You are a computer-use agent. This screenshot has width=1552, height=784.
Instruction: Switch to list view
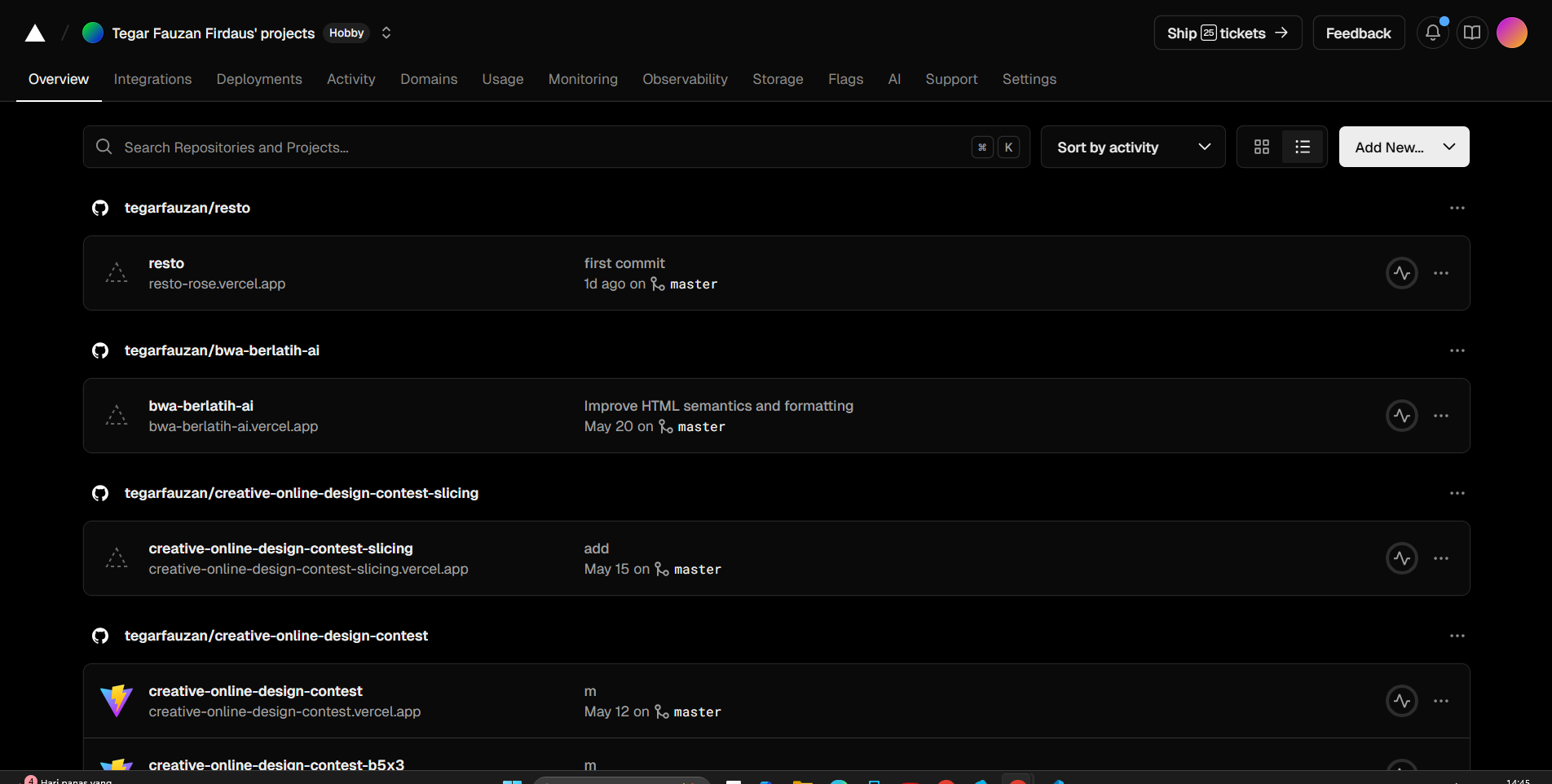point(1302,147)
